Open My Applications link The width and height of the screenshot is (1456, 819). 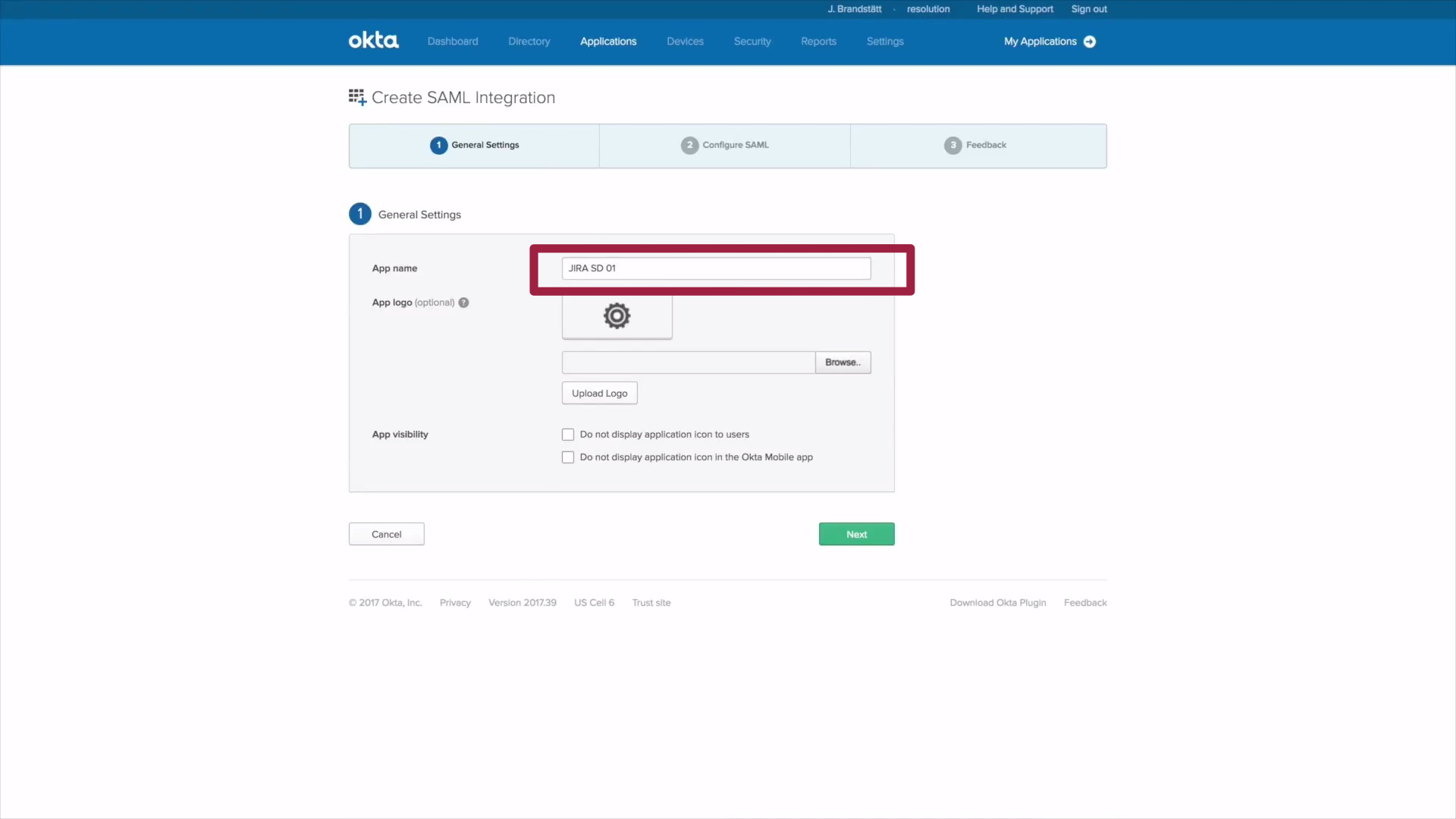(1040, 42)
